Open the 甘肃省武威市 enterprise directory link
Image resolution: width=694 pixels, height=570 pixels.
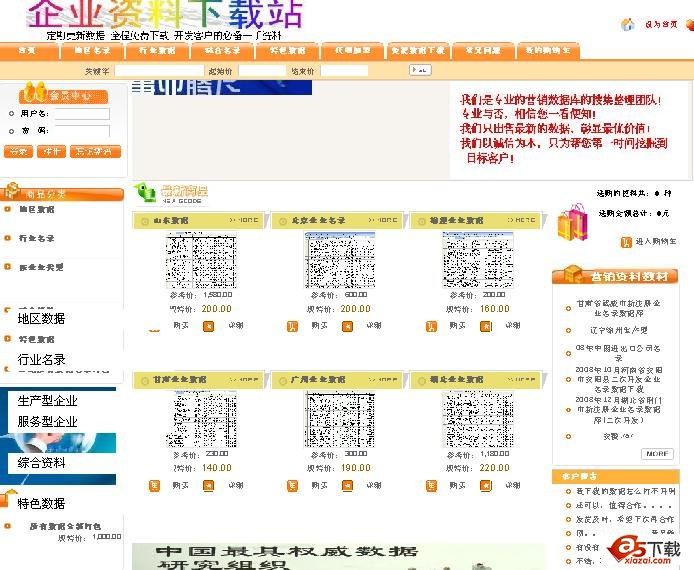[618, 308]
